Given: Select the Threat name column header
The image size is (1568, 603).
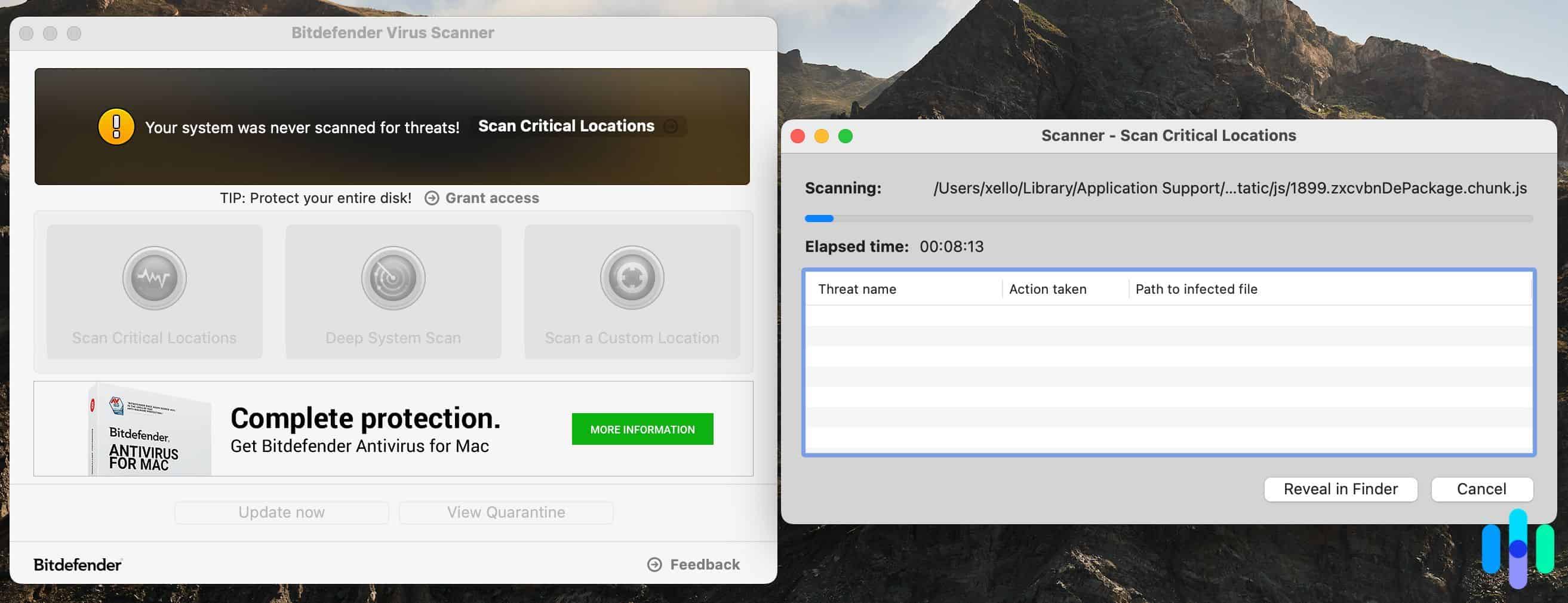Looking at the screenshot, I should [857, 289].
